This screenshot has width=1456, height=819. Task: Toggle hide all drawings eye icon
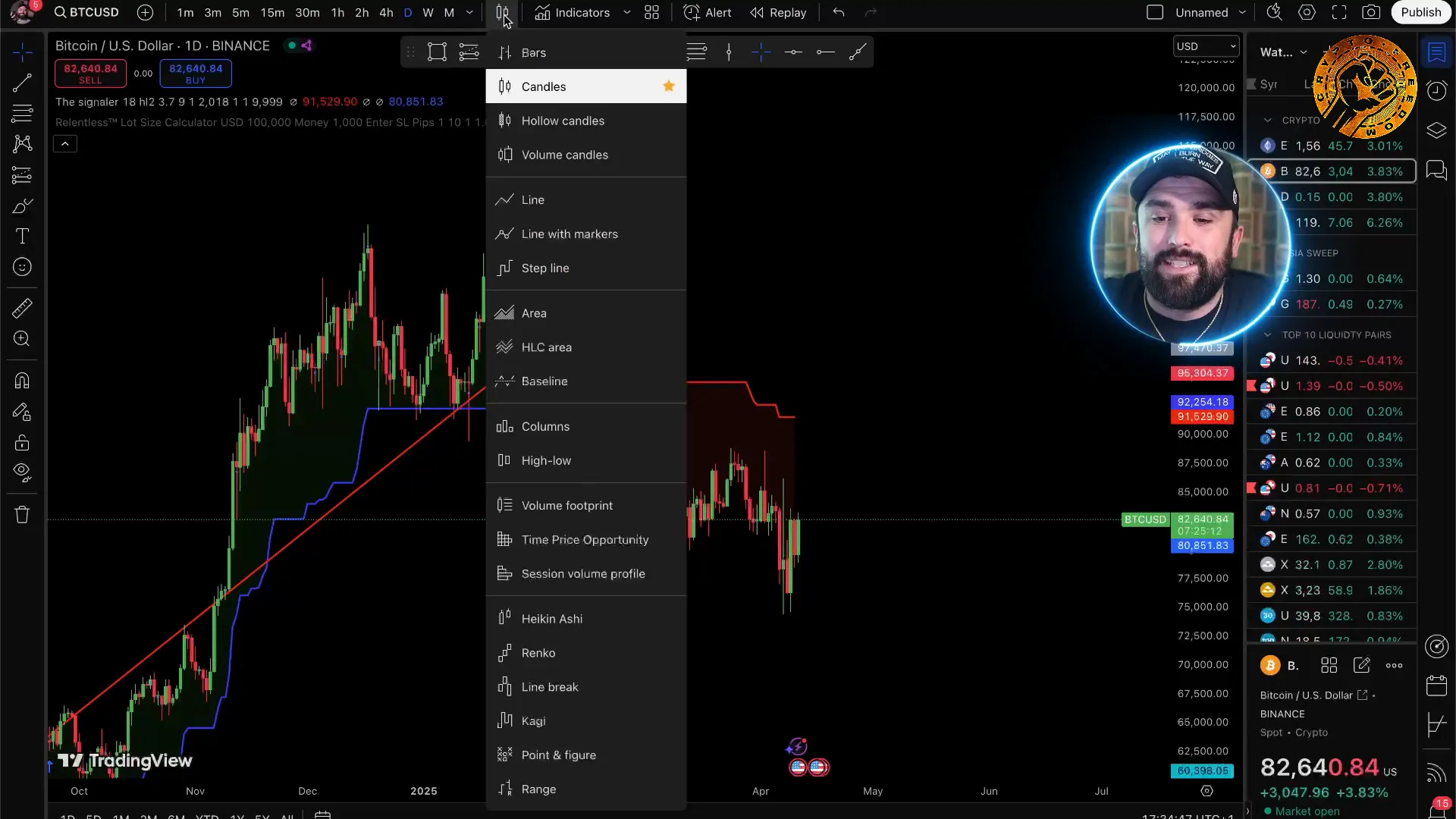(x=22, y=473)
